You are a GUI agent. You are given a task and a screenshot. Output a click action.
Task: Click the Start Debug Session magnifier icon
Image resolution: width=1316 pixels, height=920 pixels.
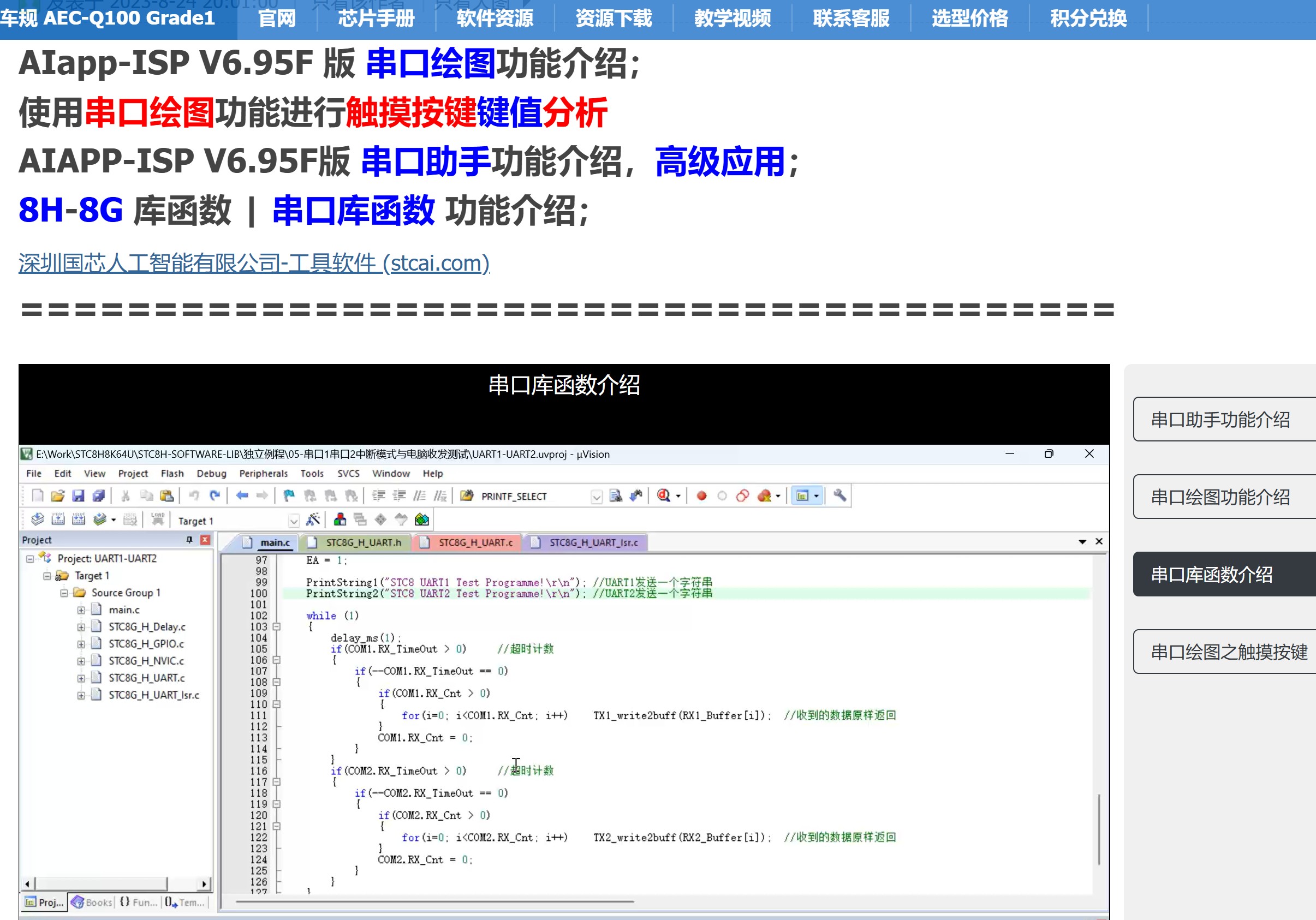pos(664,496)
